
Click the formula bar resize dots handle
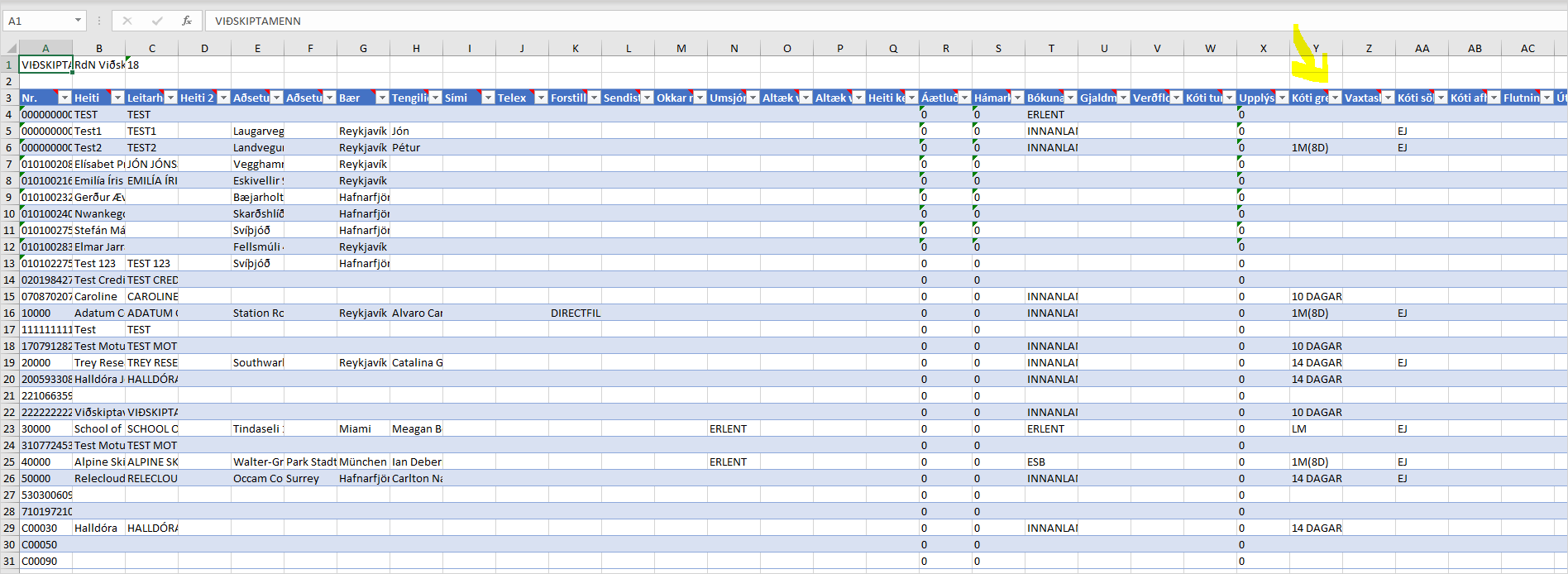coord(99,21)
